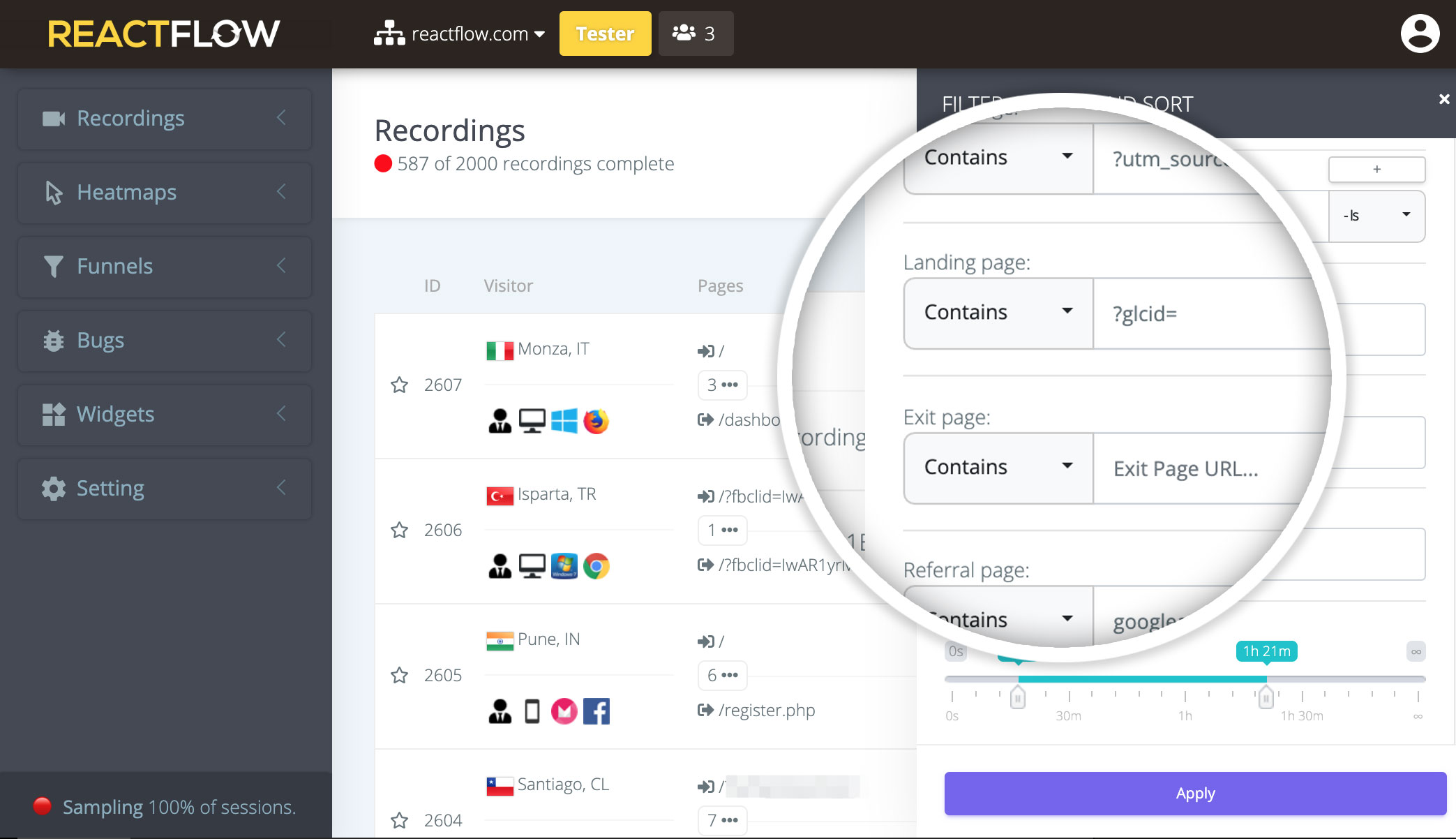Click the Setting gear icon
1456x839 pixels.
[54, 489]
